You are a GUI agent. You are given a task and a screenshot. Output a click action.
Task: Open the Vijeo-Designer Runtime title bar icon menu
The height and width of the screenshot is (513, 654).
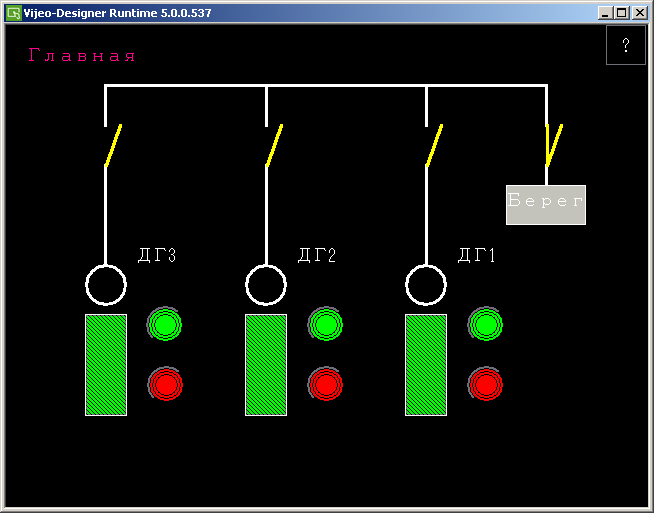point(13,12)
